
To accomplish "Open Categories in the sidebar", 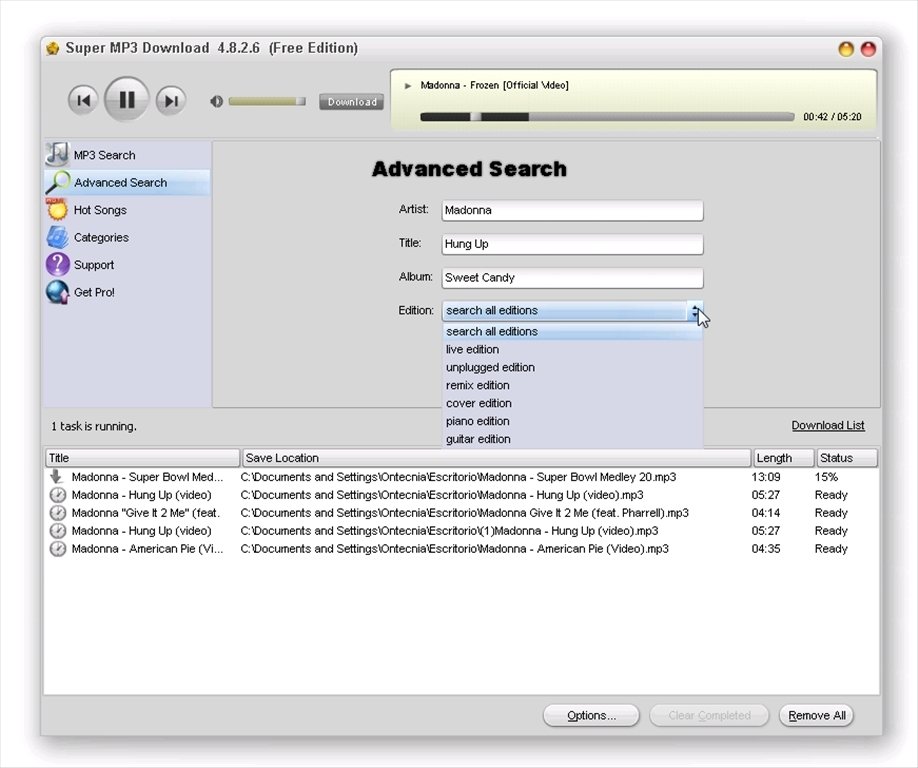I will click(127, 237).
